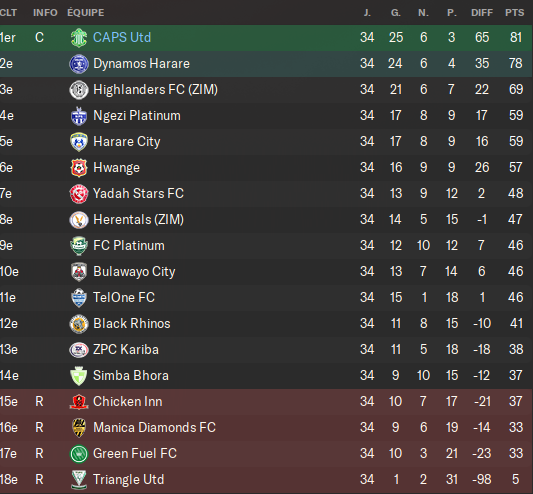Select the Black Rhinos team name

pos(132,323)
